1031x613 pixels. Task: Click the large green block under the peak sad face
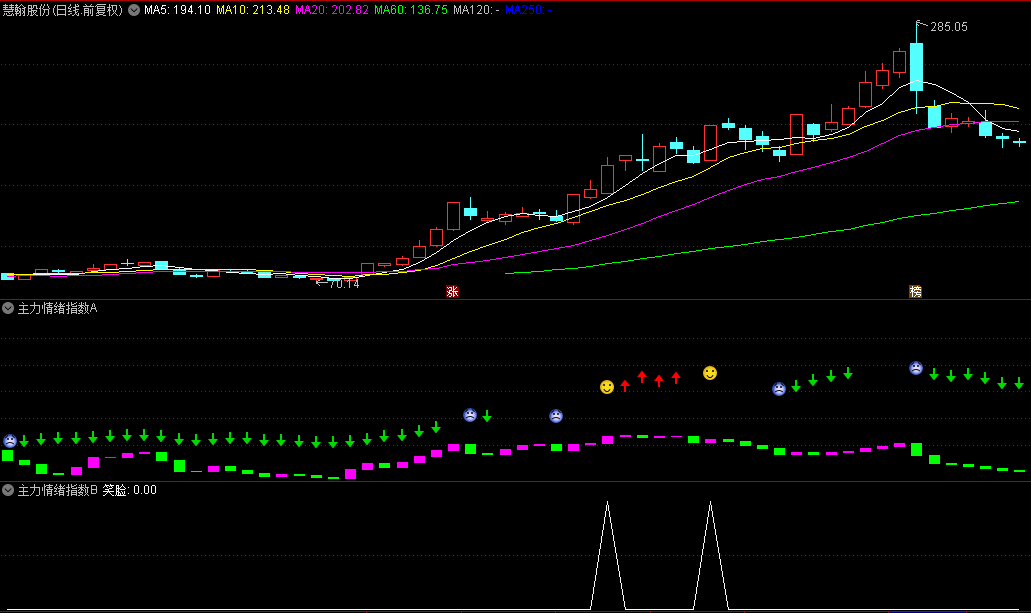917,450
